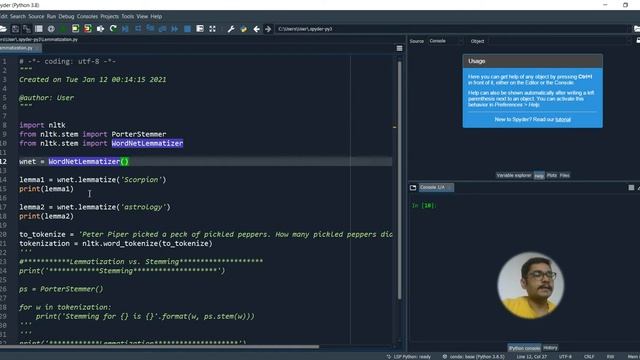The image size is (640, 360).
Task: Select the Help pane tab
Action: pyautogui.click(x=539, y=176)
